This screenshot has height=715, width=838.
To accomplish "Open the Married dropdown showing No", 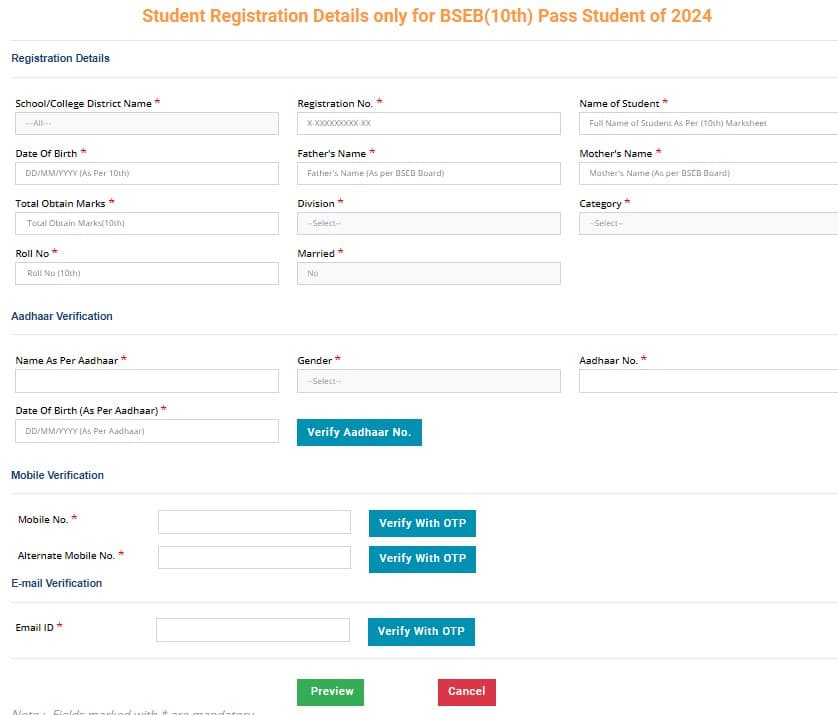I will [428, 273].
